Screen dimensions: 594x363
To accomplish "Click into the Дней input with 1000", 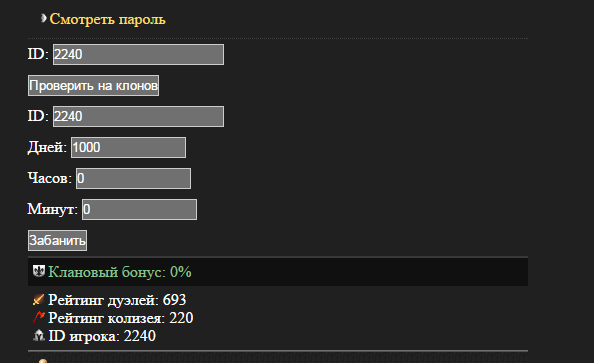I will pyautogui.click(x=128, y=147).
